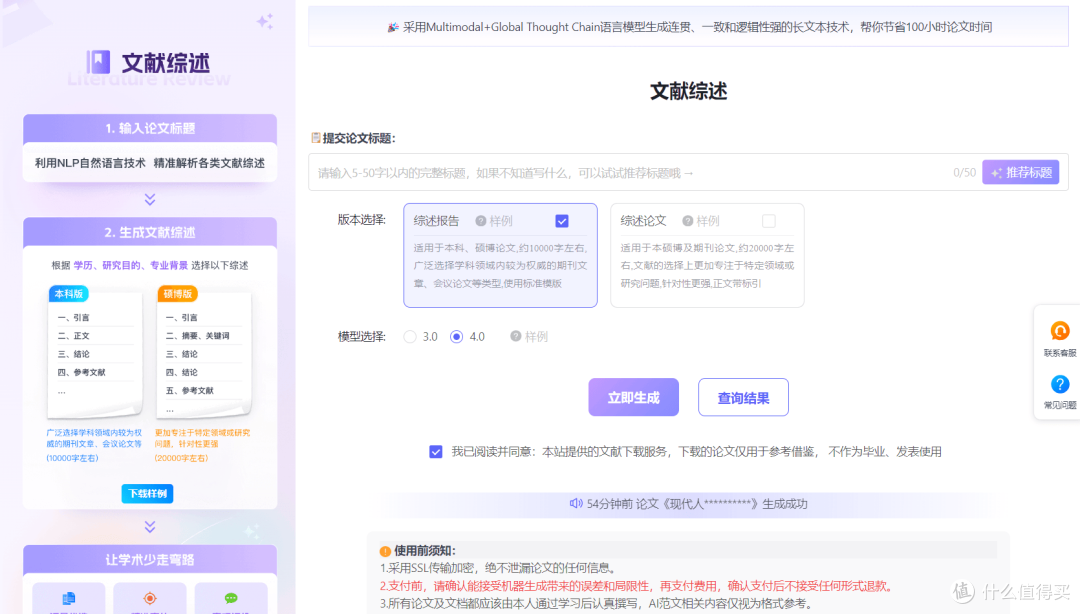This screenshot has width=1080, height=614.
Task: Click the orange target icon card at sidebar bottom
Action: (x=149, y=598)
